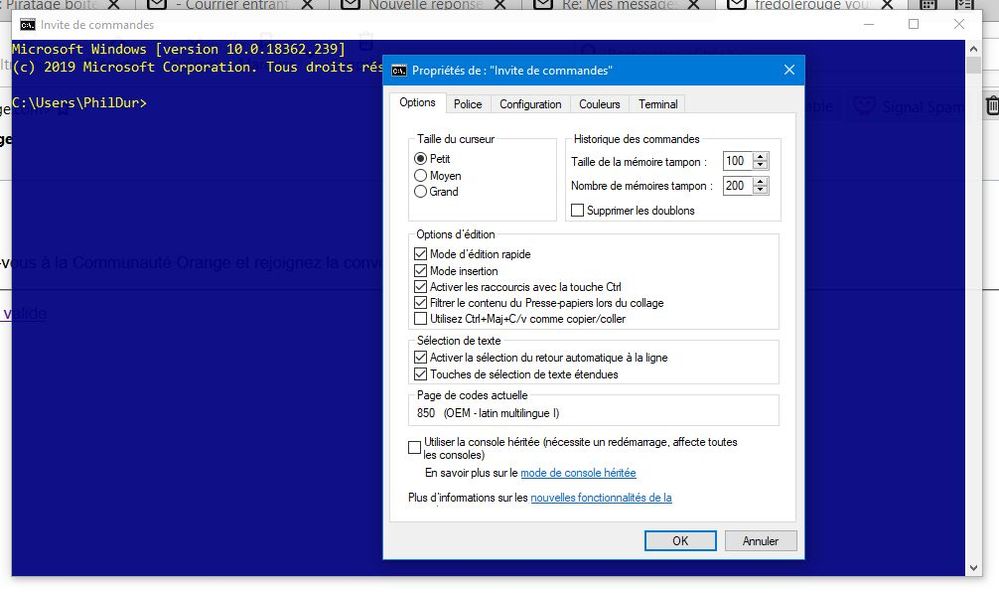Cancel the dialog with Annuler
The image size is (999, 594).
click(x=760, y=540)
